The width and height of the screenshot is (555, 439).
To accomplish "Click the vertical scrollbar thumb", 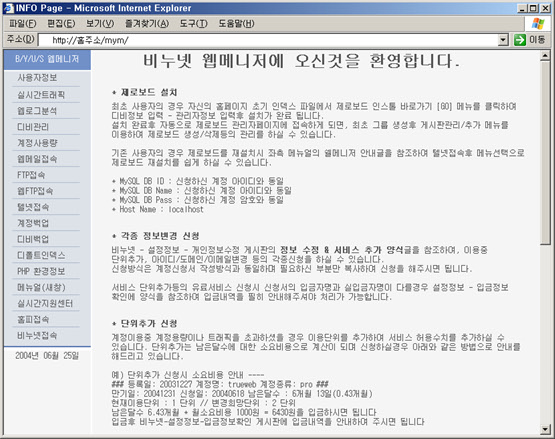I will pos(545,153).
